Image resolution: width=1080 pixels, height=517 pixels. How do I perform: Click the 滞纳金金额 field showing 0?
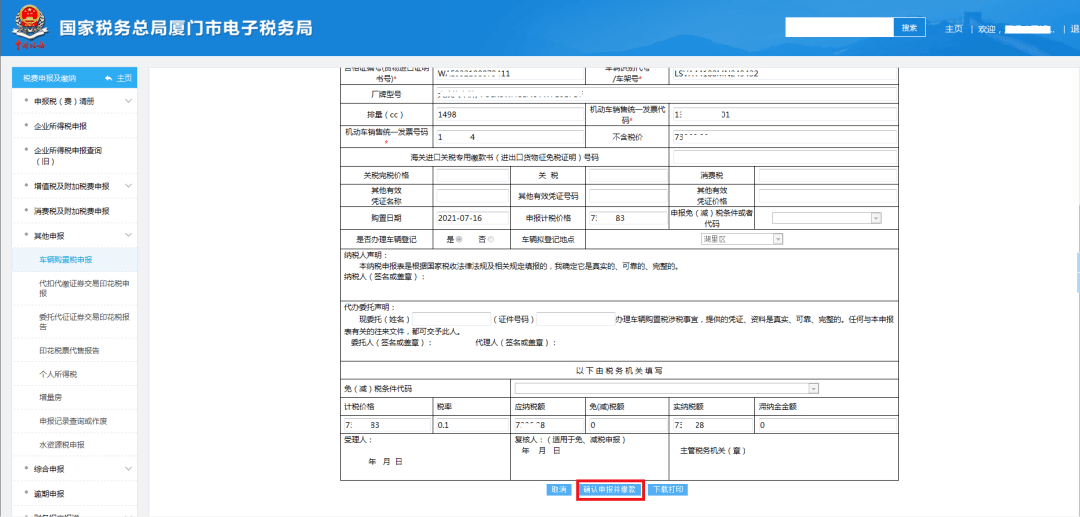click(x=827, y=425)
